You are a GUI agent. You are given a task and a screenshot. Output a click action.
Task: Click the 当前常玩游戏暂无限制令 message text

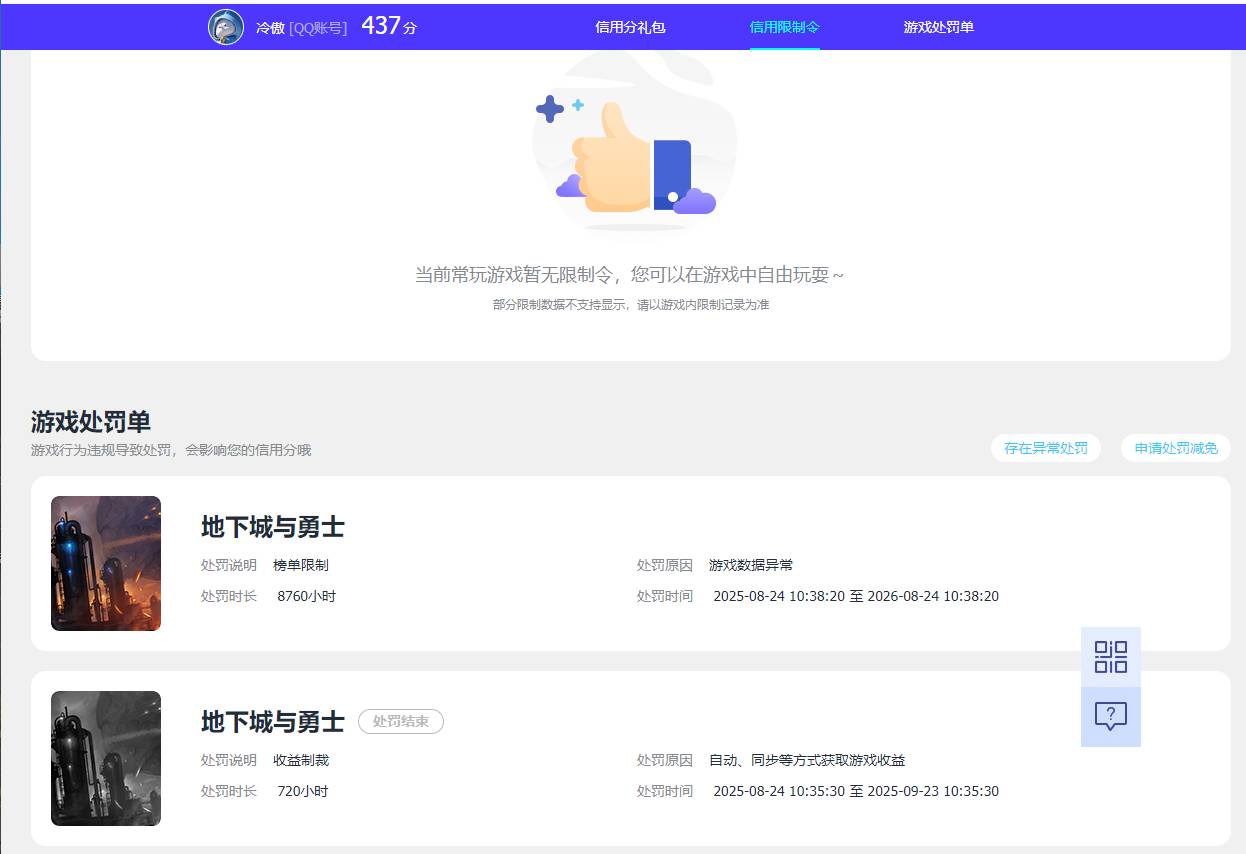tap(631, 274)
